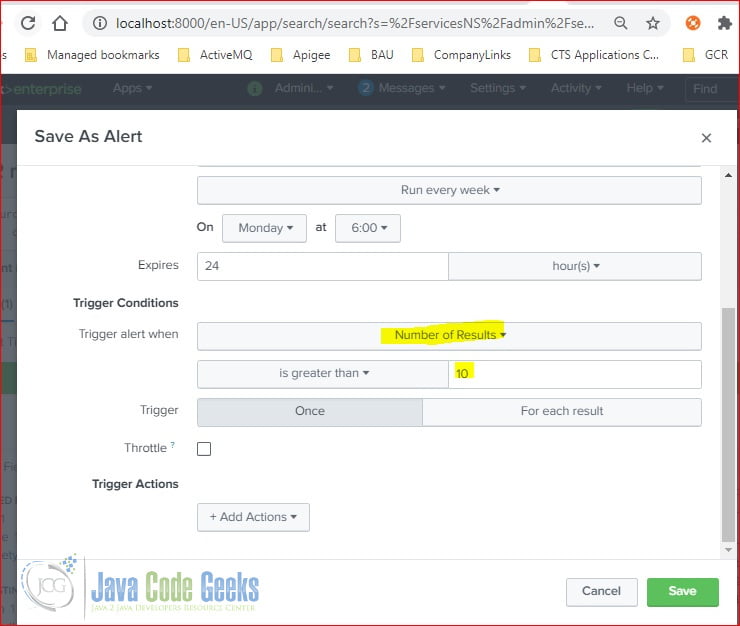740x626 pixels.
Task: Open the Help menu
Action: point(645,88)
